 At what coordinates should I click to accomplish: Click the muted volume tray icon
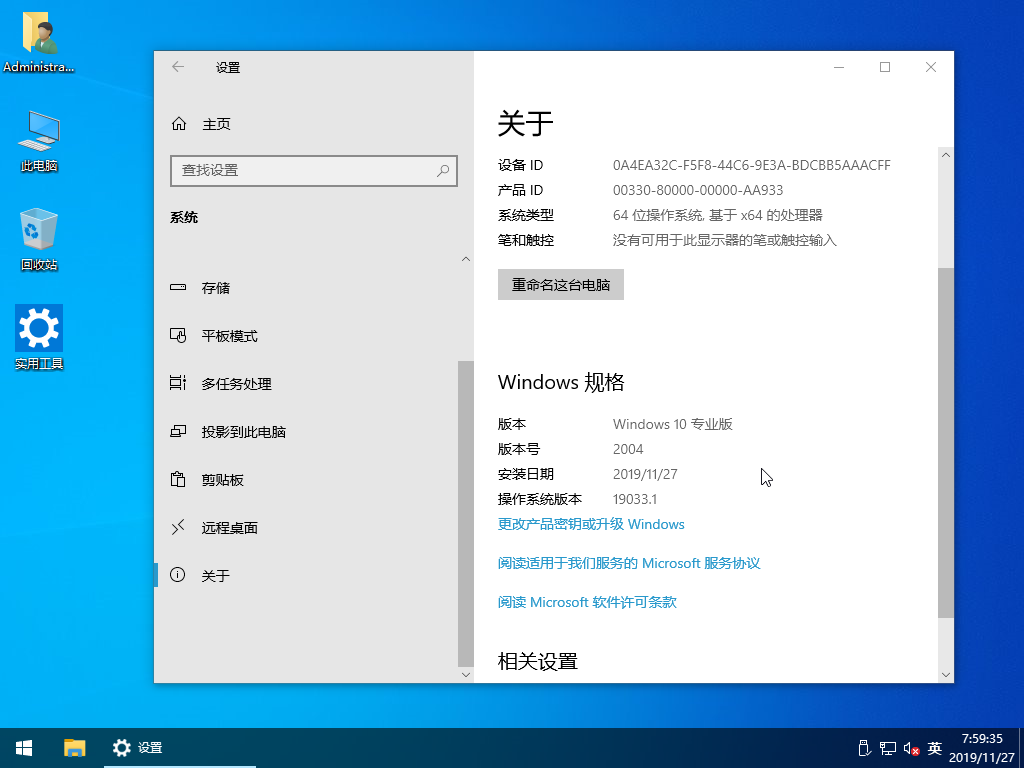click(x=912, y=748)
